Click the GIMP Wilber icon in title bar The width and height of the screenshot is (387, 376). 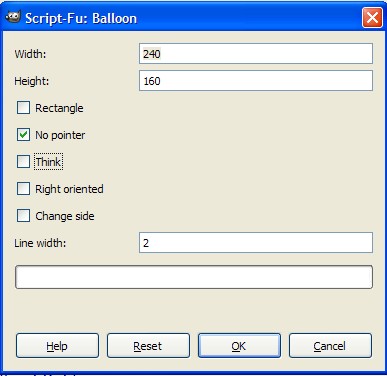tap(14, 17)
